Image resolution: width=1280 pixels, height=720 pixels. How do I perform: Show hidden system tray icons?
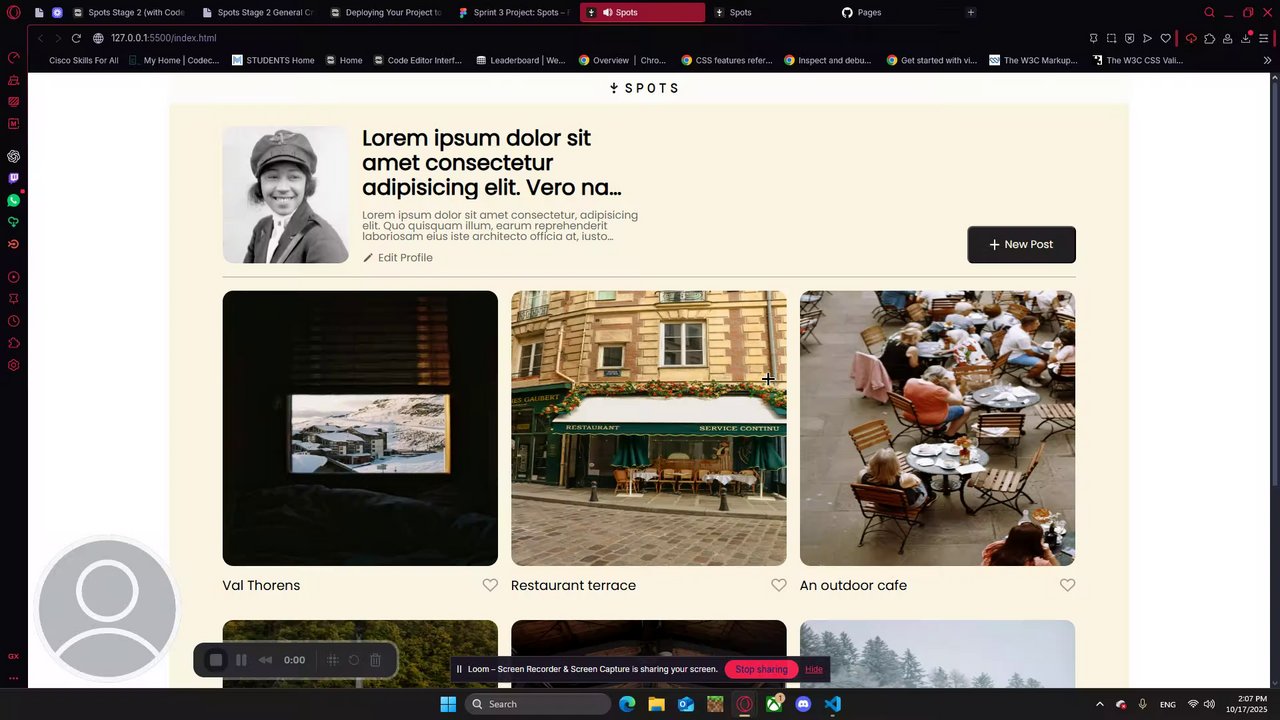tap(1100, 704)
